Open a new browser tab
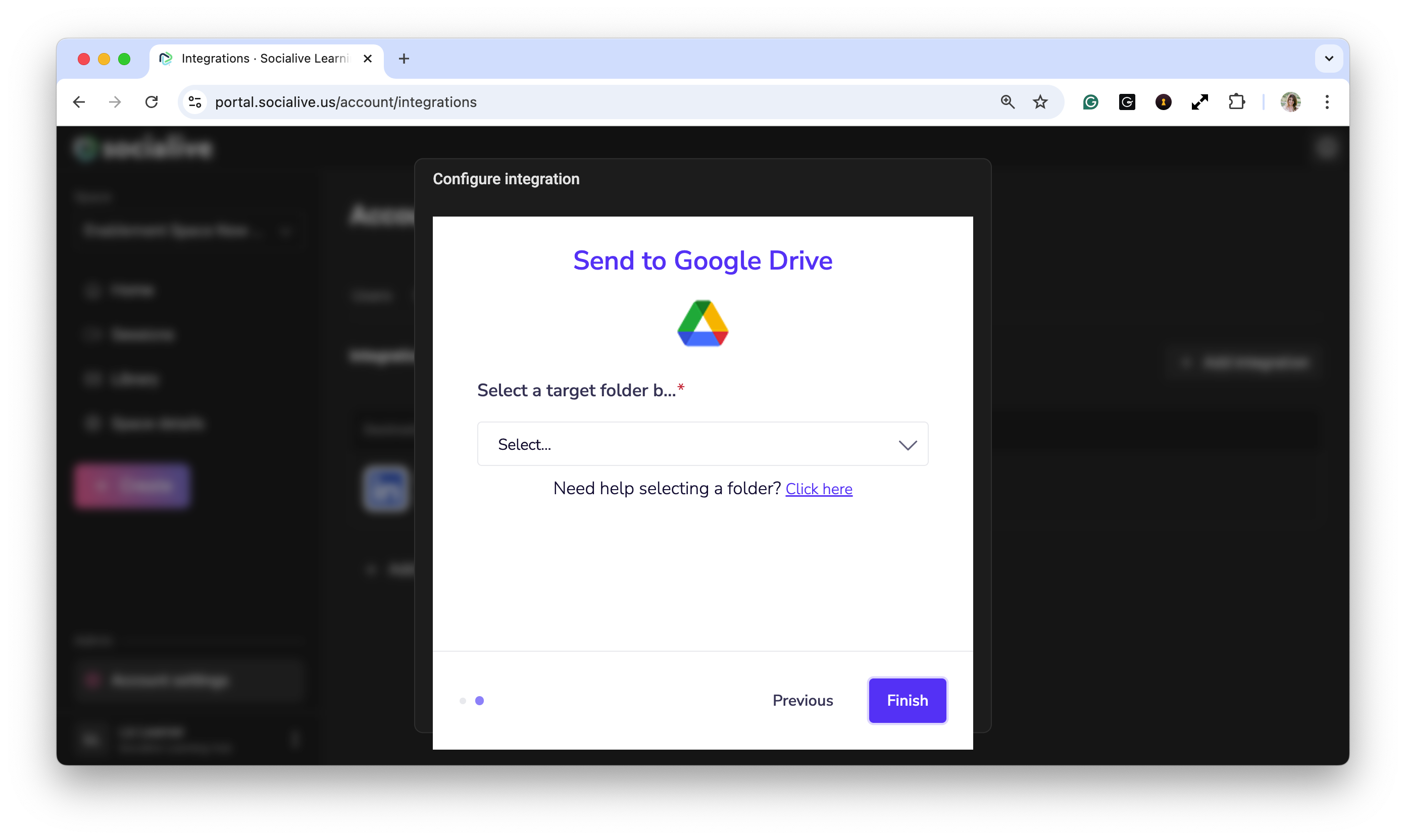 point(404,58)
